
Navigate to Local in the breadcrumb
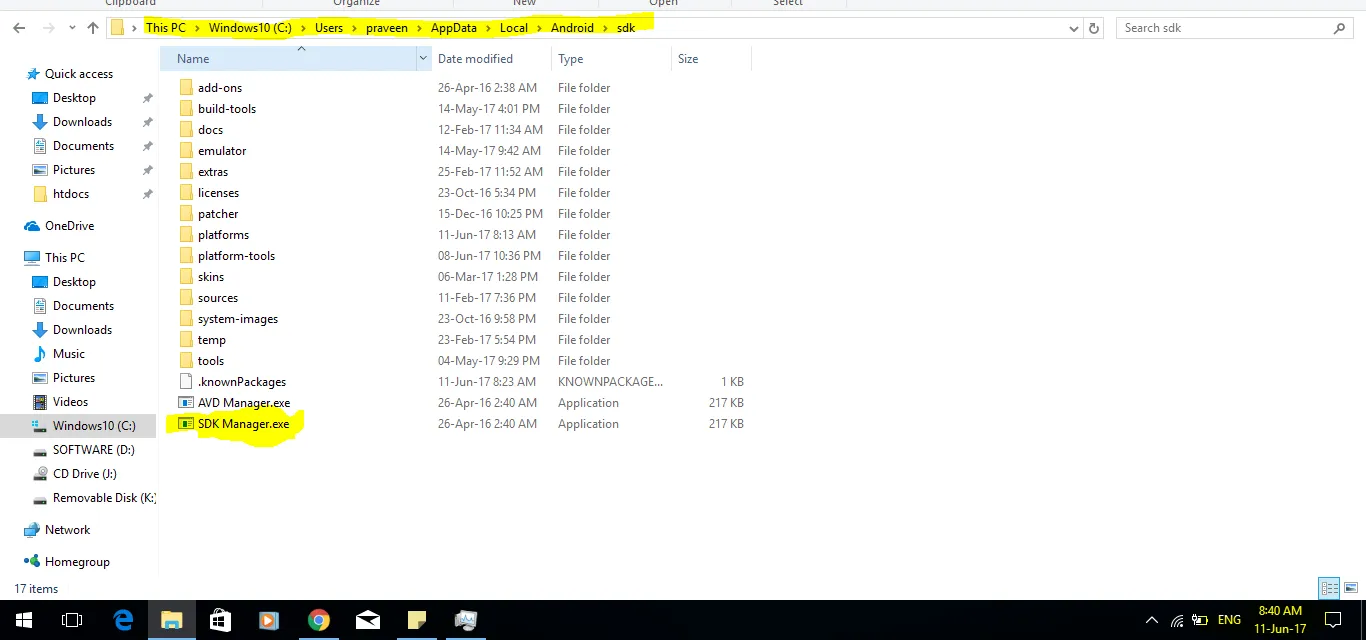[513, 28]
